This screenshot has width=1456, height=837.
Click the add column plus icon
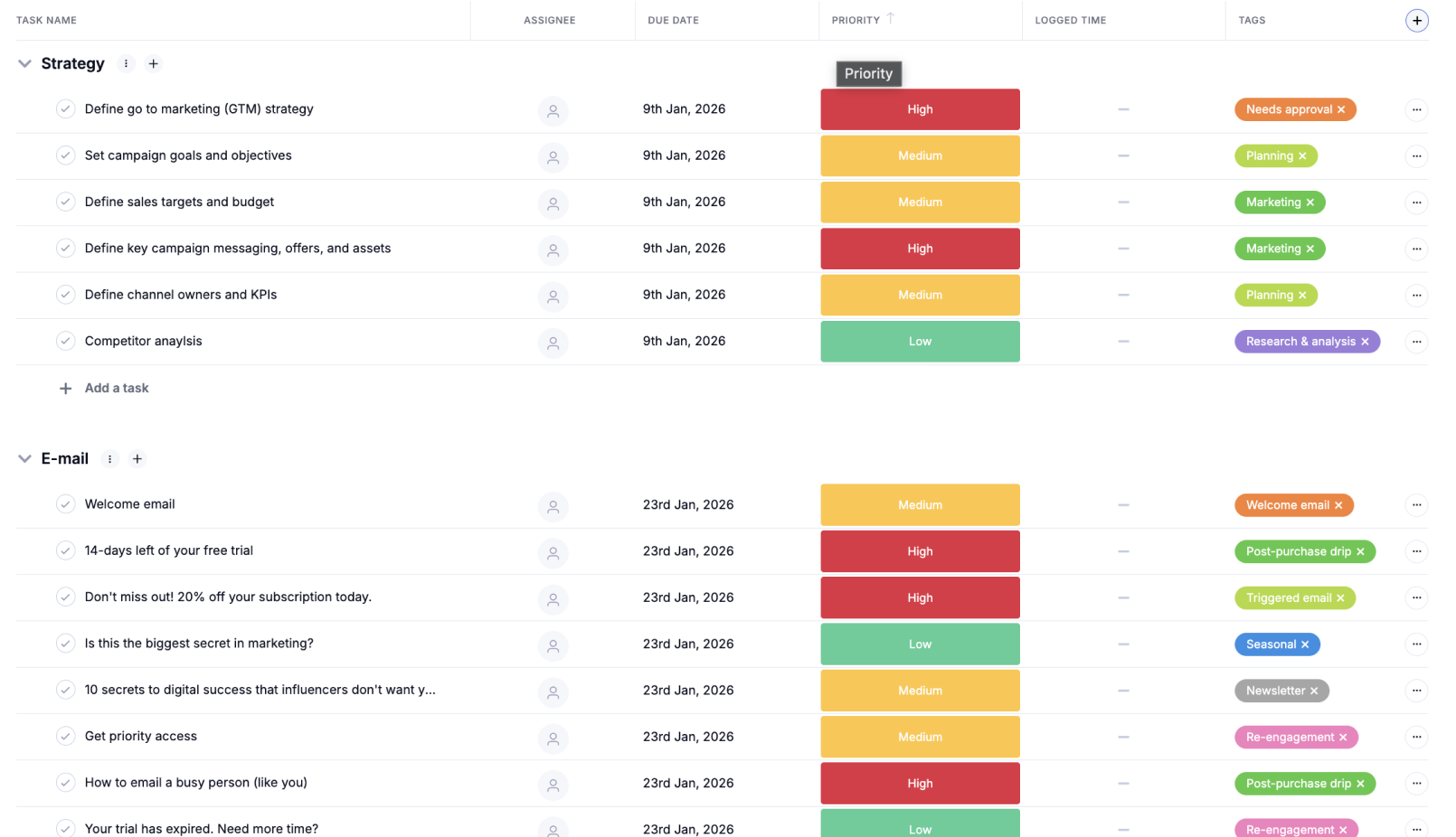pos(1416,21)
